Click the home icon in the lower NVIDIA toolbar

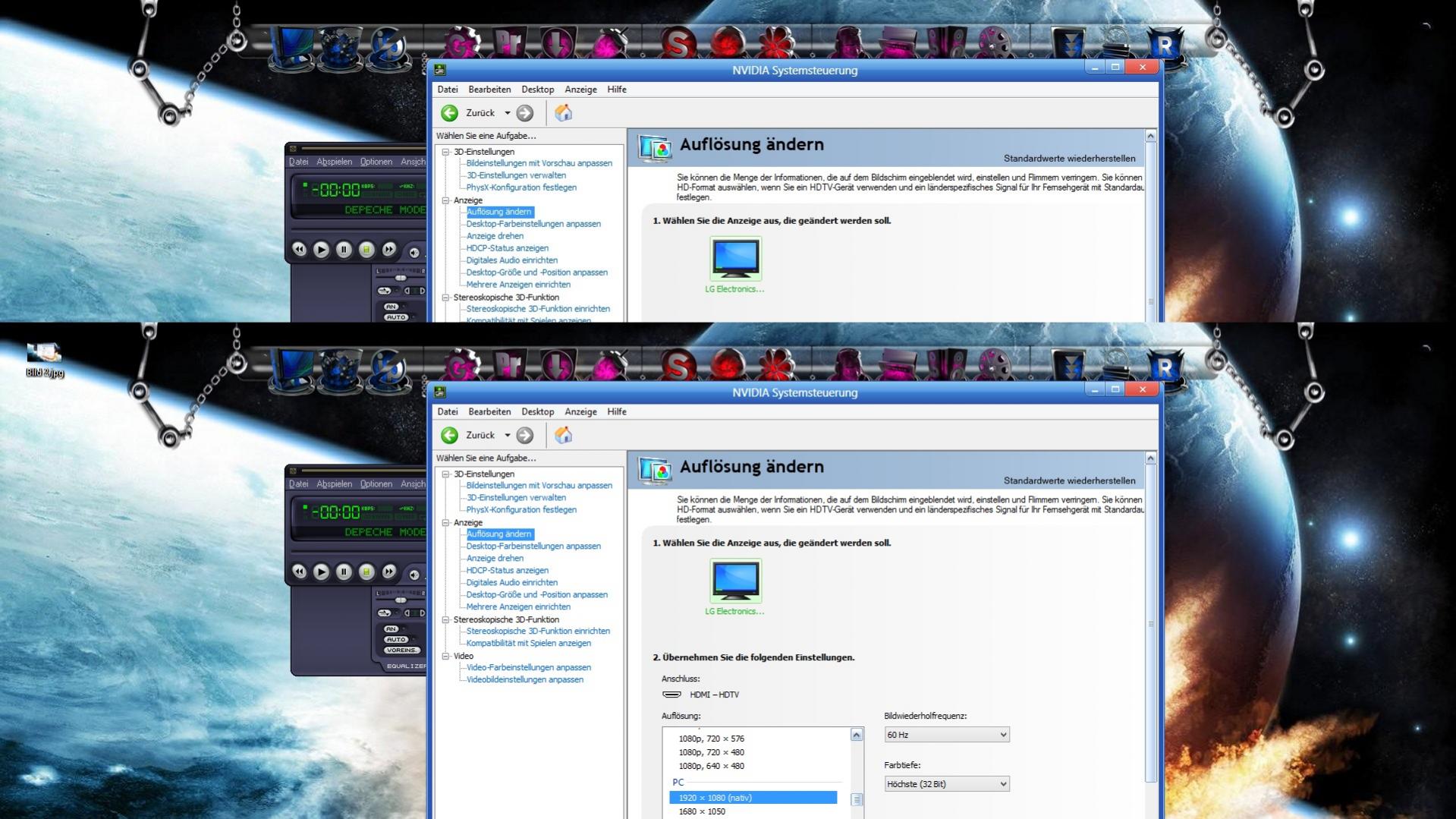click(x=564, y=435)
